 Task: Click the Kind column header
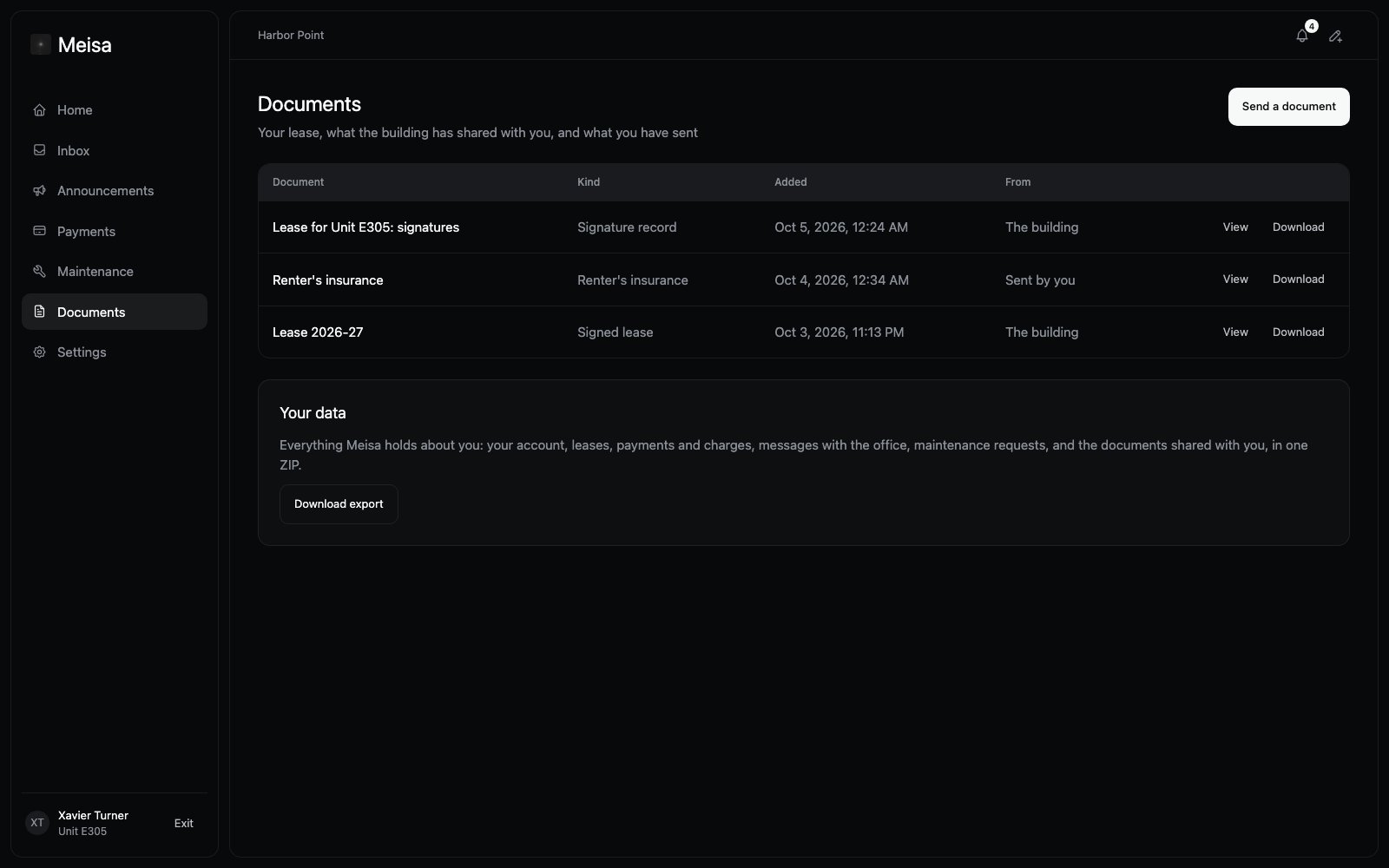[589, 182]
